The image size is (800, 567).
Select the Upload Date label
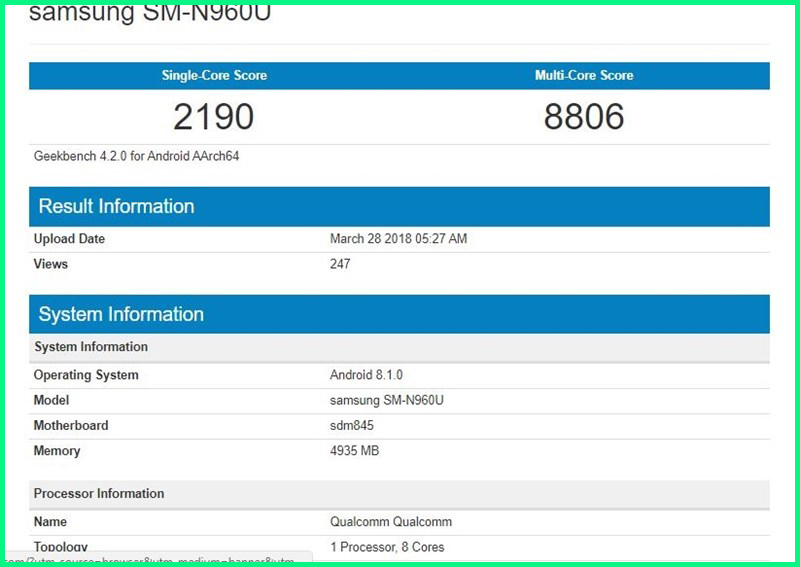coord(69,239)
